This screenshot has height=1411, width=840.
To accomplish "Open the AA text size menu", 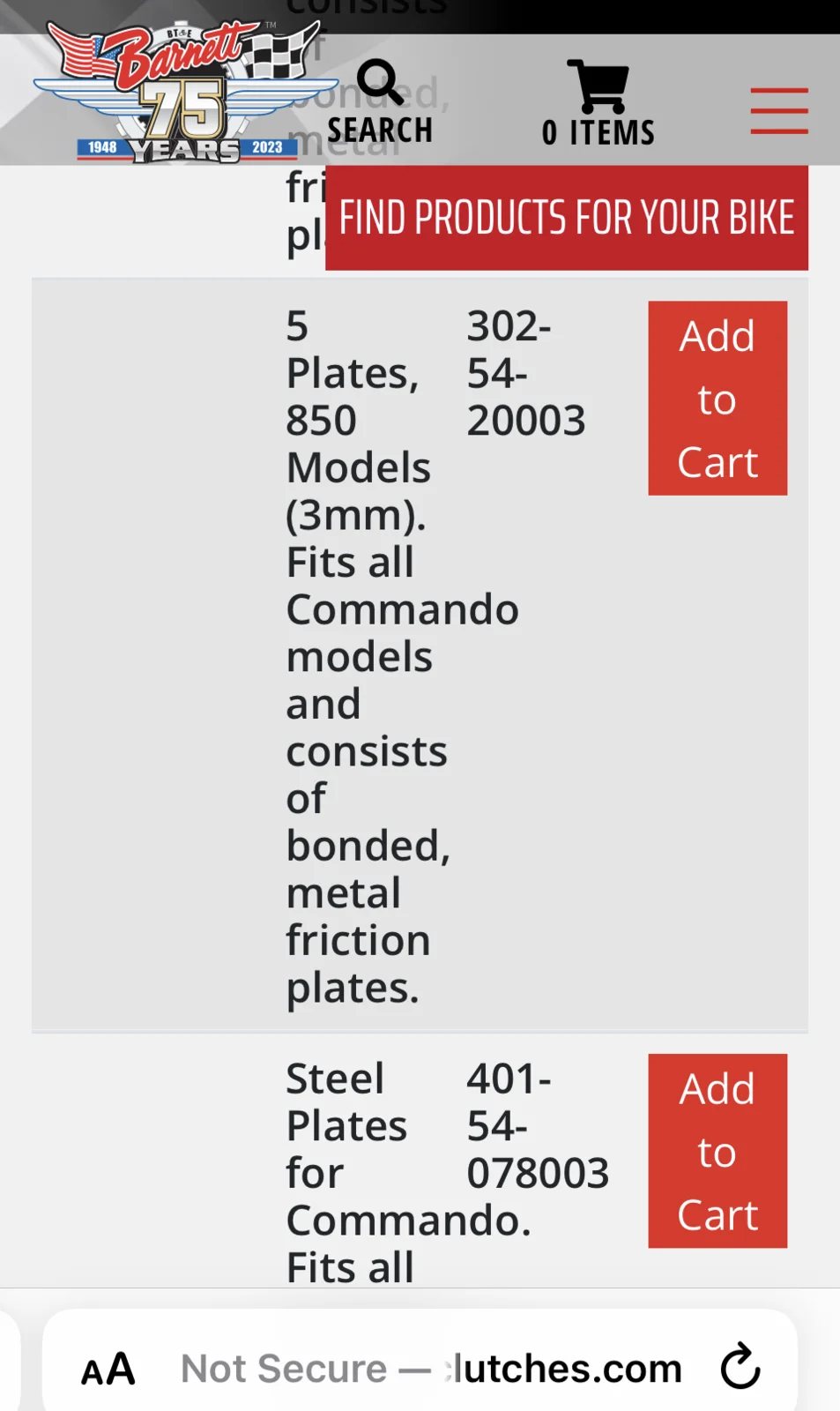I will [108, 1369].
